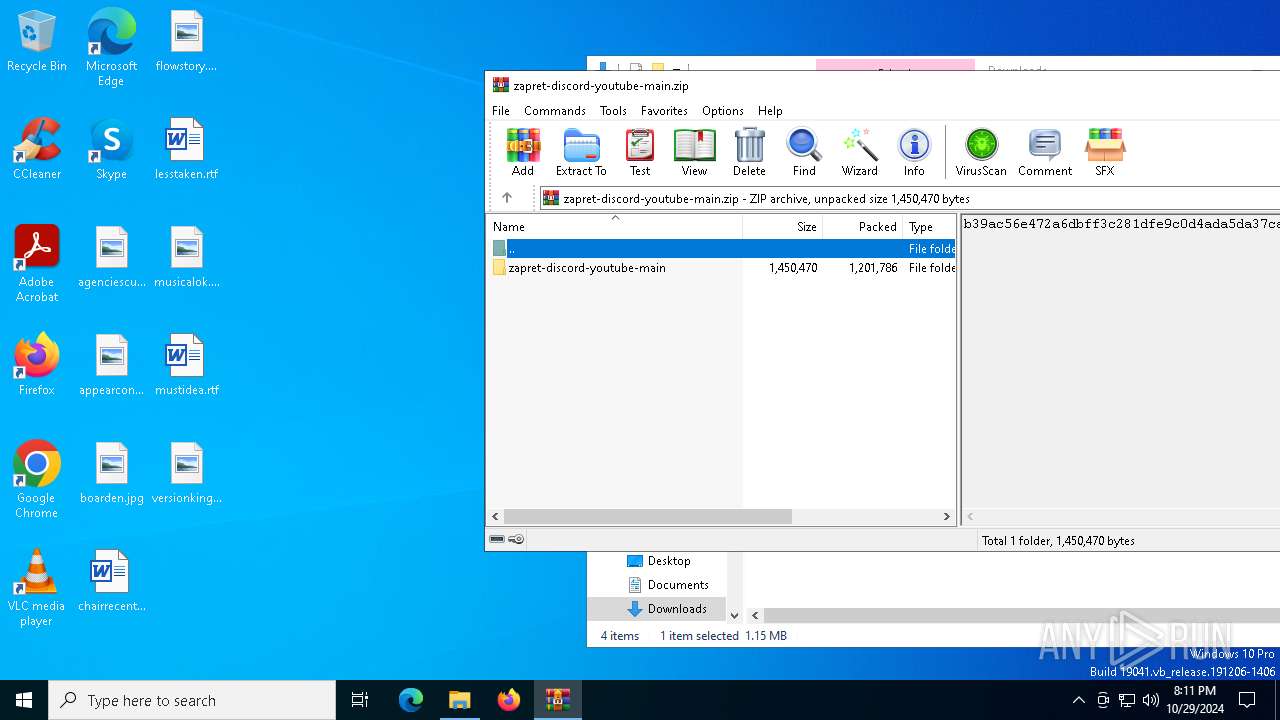Show hidden system tray icons chevron

(1078, 700)
